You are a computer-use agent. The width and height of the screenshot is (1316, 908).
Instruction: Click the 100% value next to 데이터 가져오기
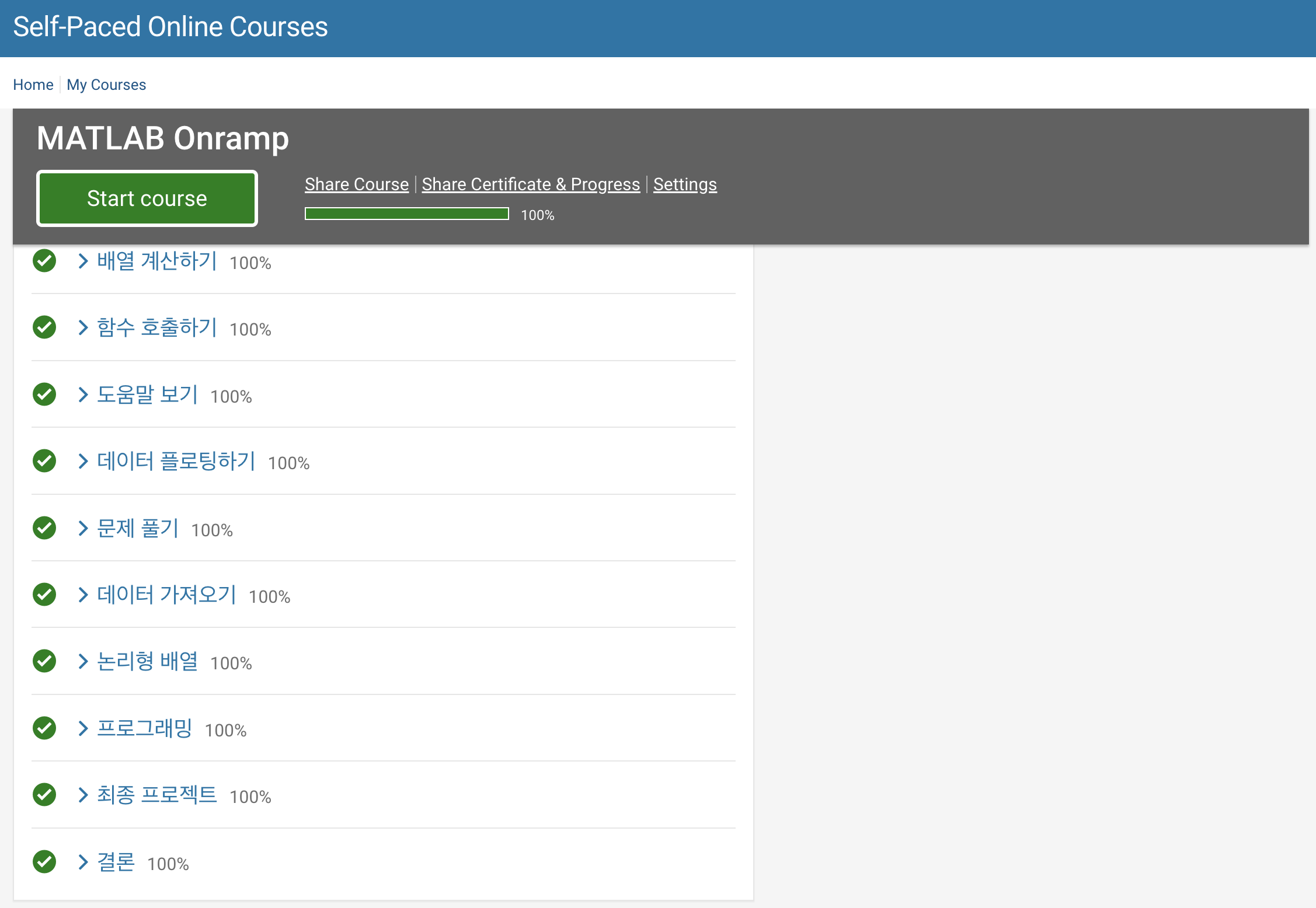point(270,597)
